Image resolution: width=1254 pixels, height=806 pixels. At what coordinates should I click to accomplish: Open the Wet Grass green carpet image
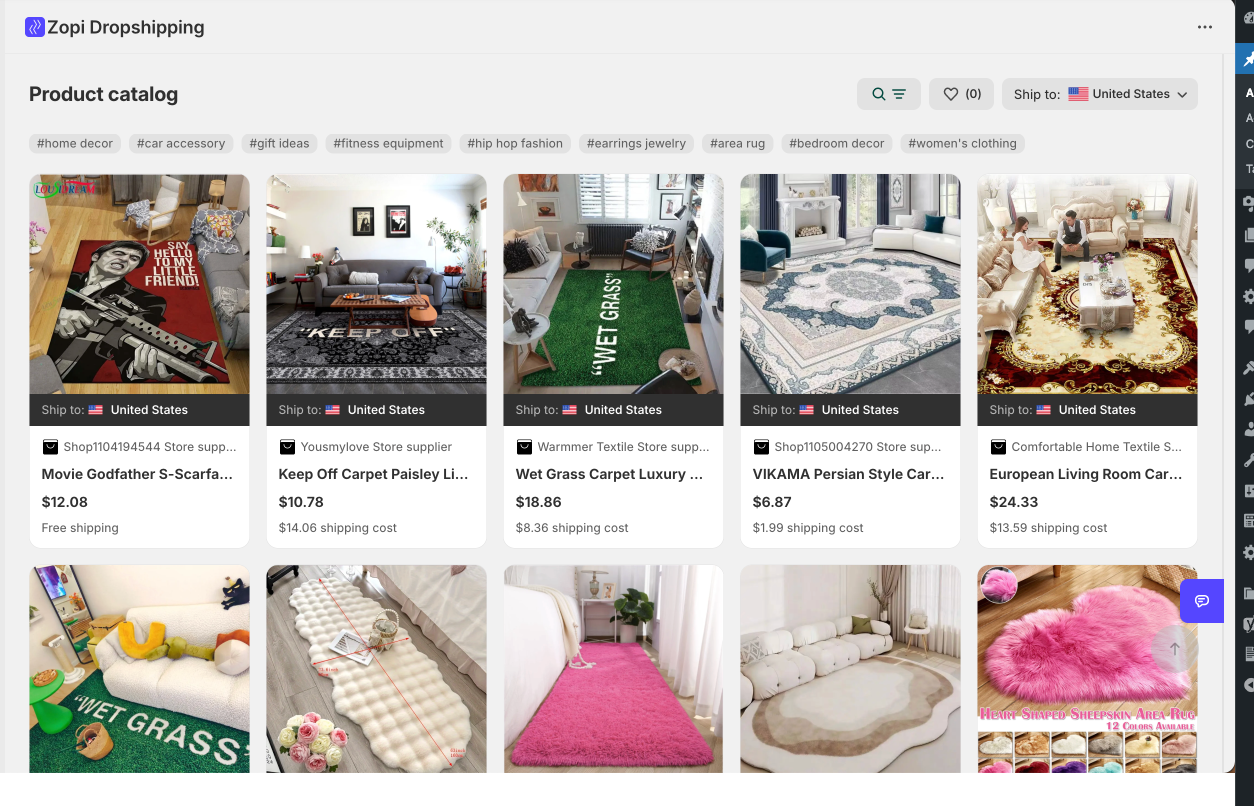coord(613,284)
